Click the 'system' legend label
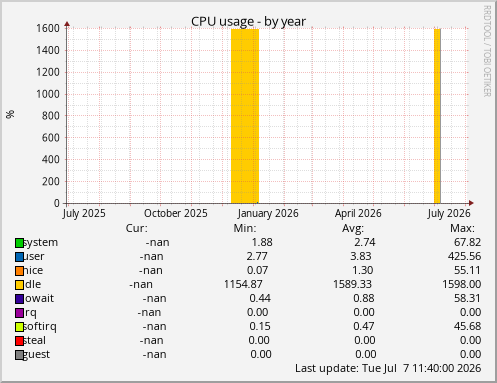This screenshot has width=497, height=383. pos(41,242)
